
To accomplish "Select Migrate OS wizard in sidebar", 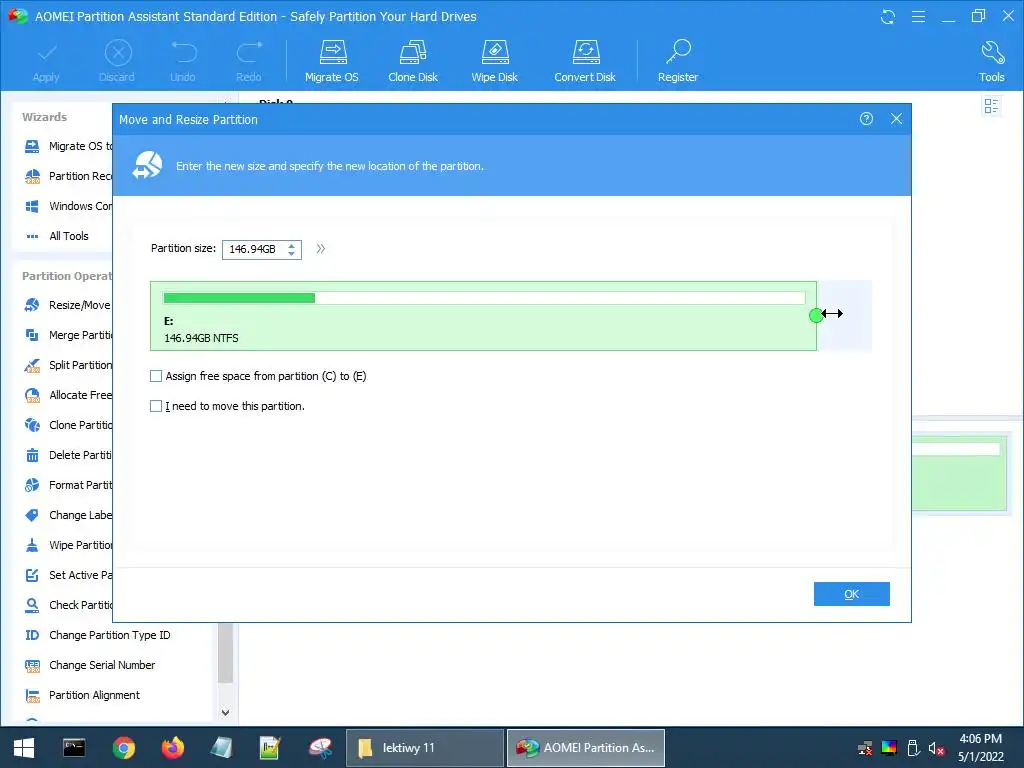I will [x=68, y=146].
